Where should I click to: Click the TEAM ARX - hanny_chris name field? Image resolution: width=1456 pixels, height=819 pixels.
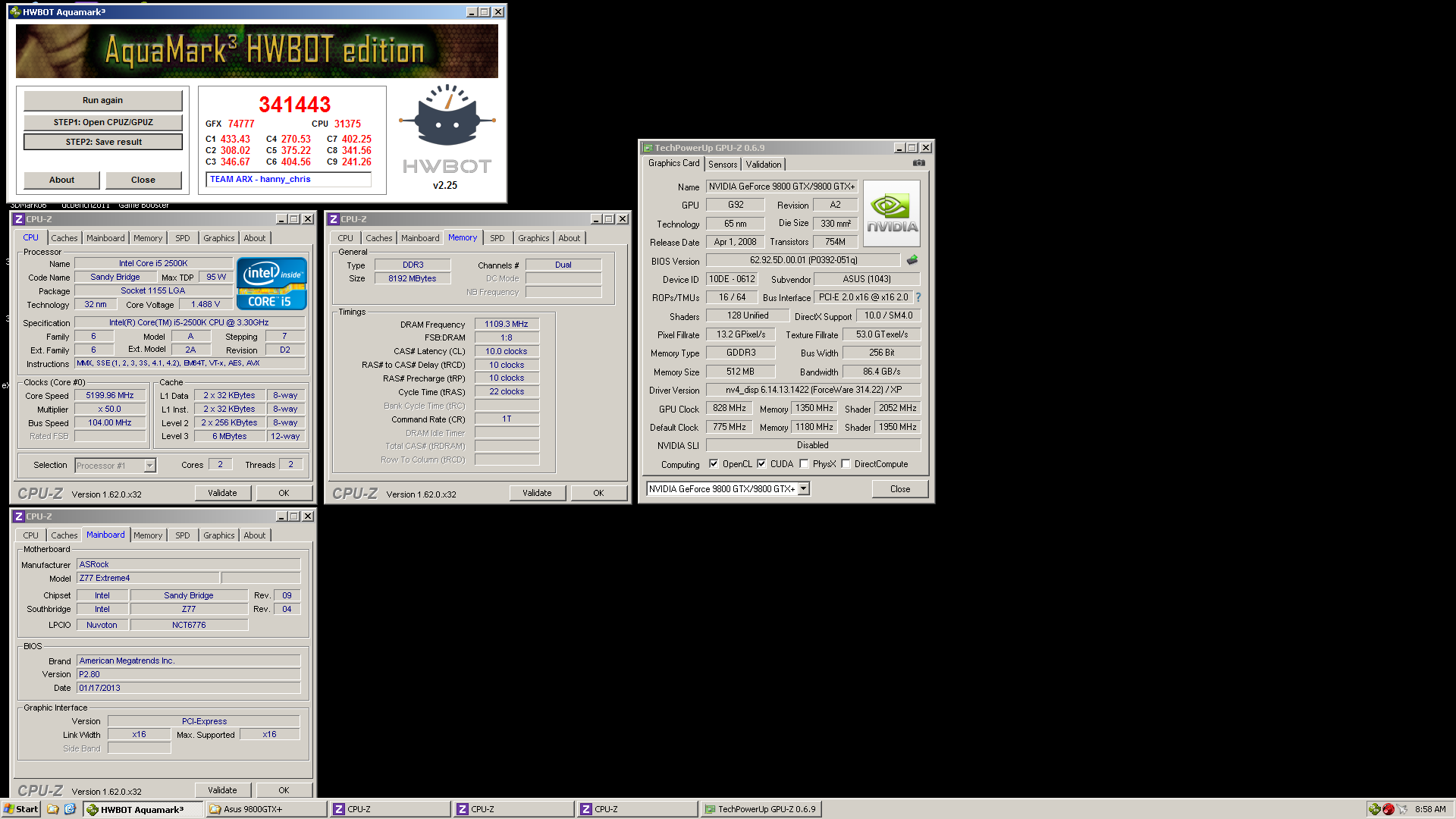tap(288, 179)
